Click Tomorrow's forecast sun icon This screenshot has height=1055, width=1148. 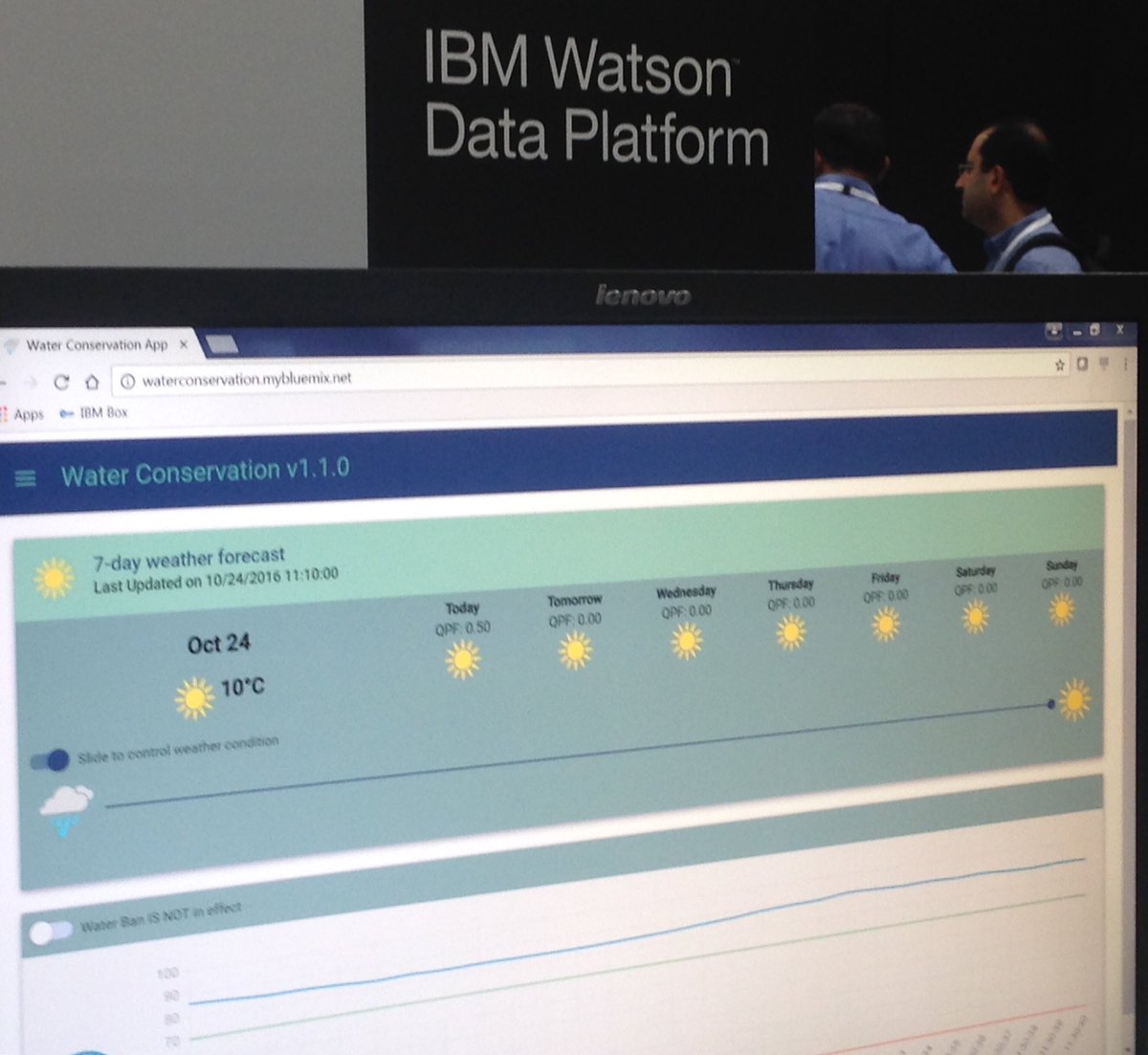pos(576,651)
